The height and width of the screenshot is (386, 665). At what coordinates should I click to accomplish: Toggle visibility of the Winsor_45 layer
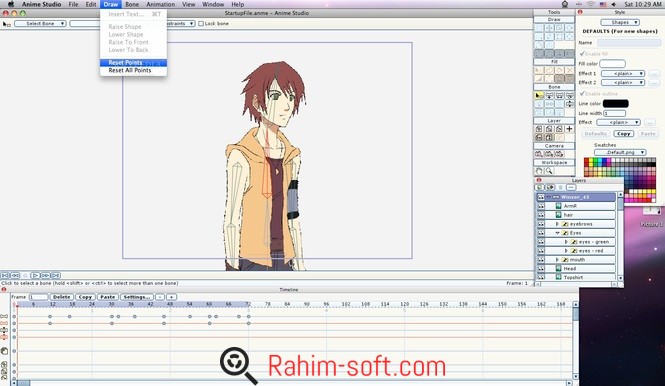(x=541, y=197)
